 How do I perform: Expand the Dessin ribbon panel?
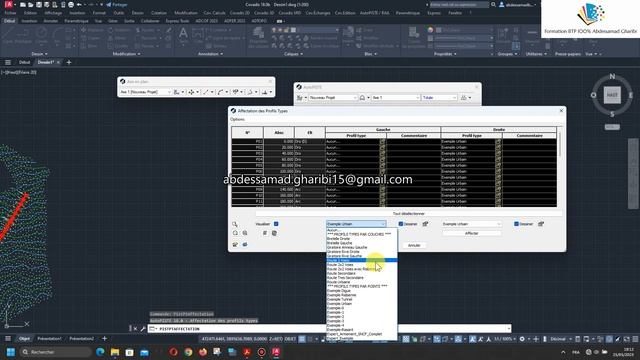40,54
